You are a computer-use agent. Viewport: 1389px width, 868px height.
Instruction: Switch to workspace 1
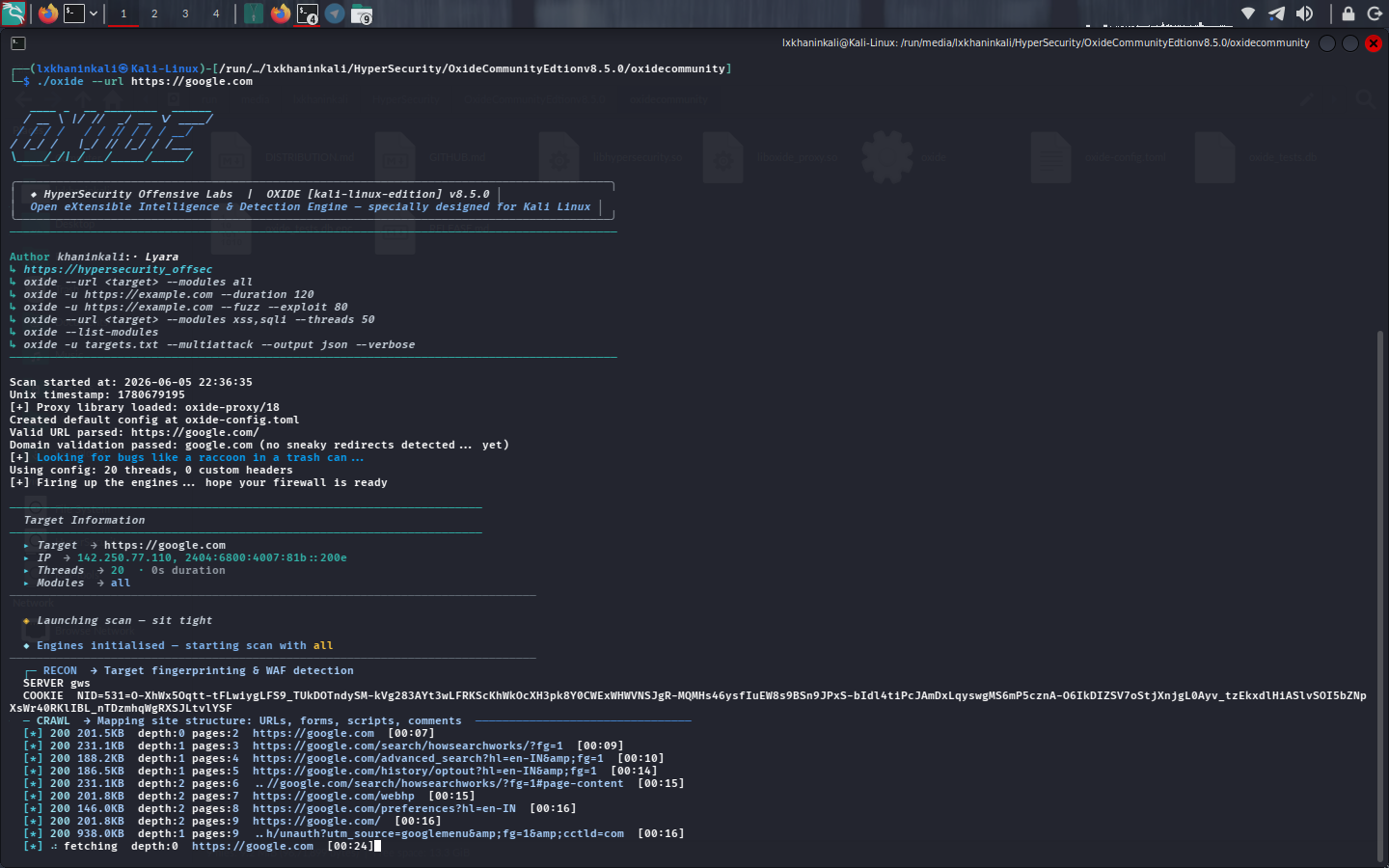pos(123,14)
